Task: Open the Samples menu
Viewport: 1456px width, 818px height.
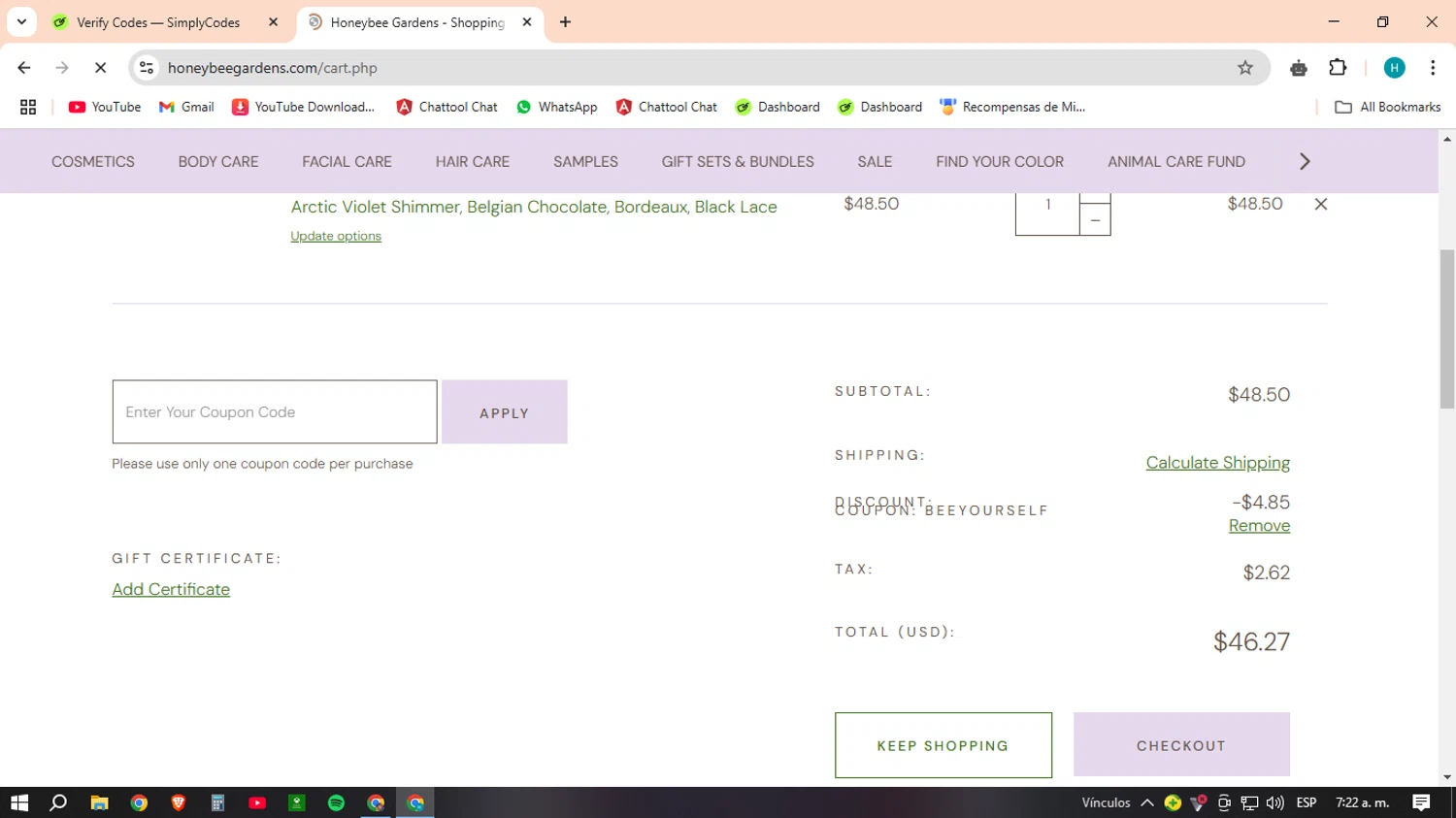Action: click(585, 162)
